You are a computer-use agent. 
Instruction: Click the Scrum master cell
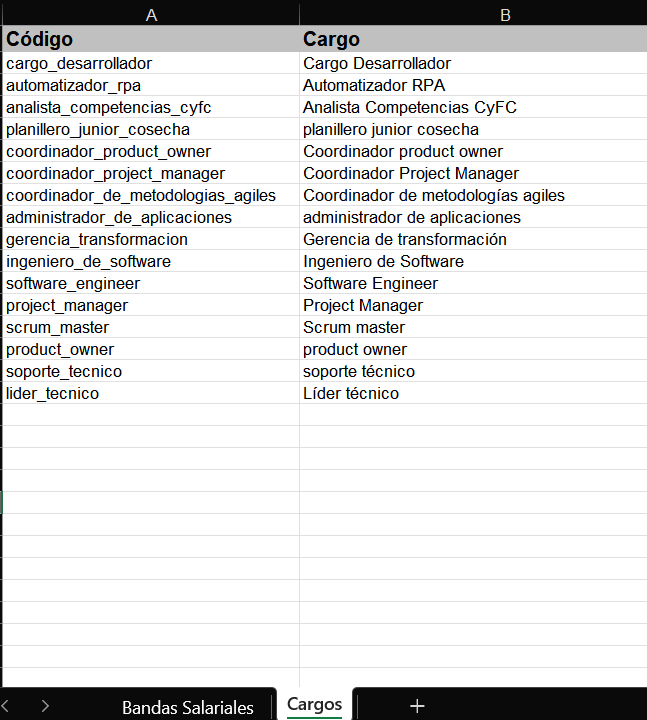pos(474,327)
